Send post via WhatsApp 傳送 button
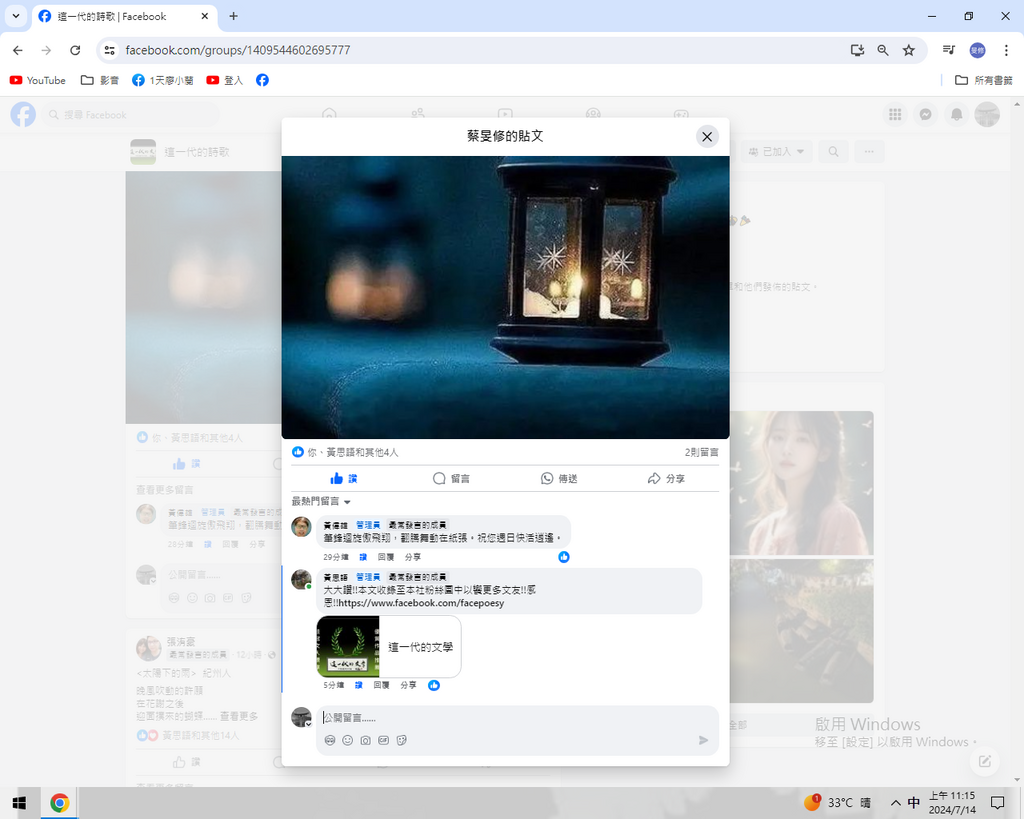Screen dimensions: 1024x819 coord(559,479)
